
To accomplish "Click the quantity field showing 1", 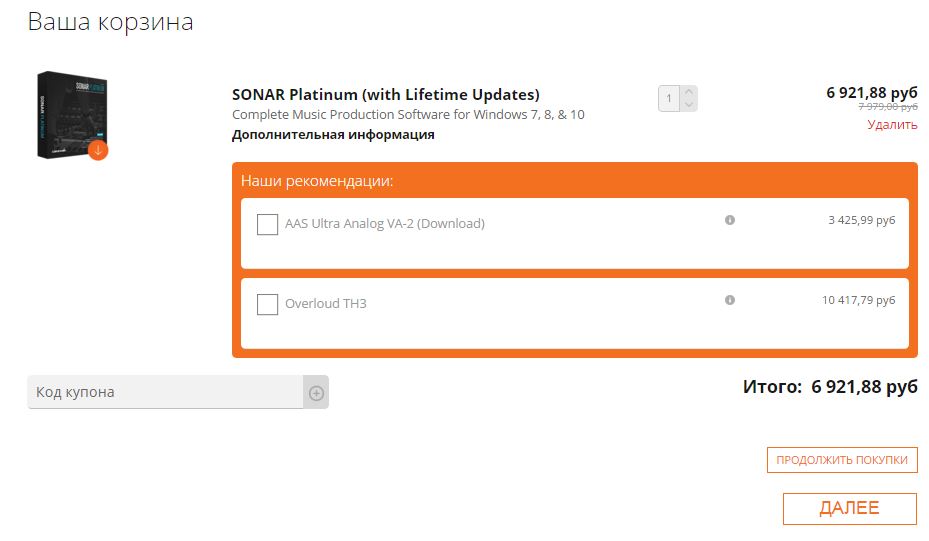I will tap(669, 98).
